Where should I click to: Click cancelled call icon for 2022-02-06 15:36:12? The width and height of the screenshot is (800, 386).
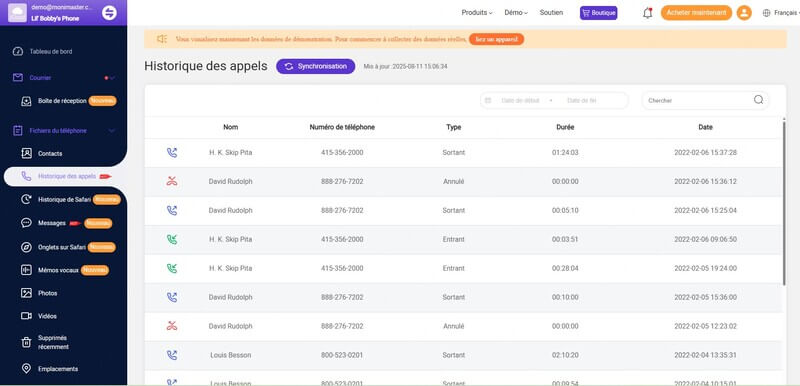click(x=172, y=181)
